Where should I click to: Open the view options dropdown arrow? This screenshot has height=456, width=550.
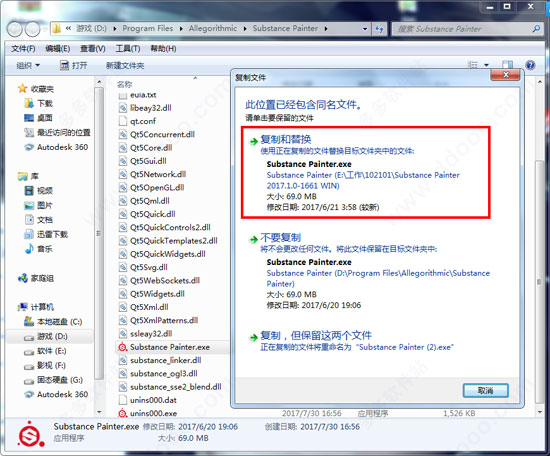487,65
